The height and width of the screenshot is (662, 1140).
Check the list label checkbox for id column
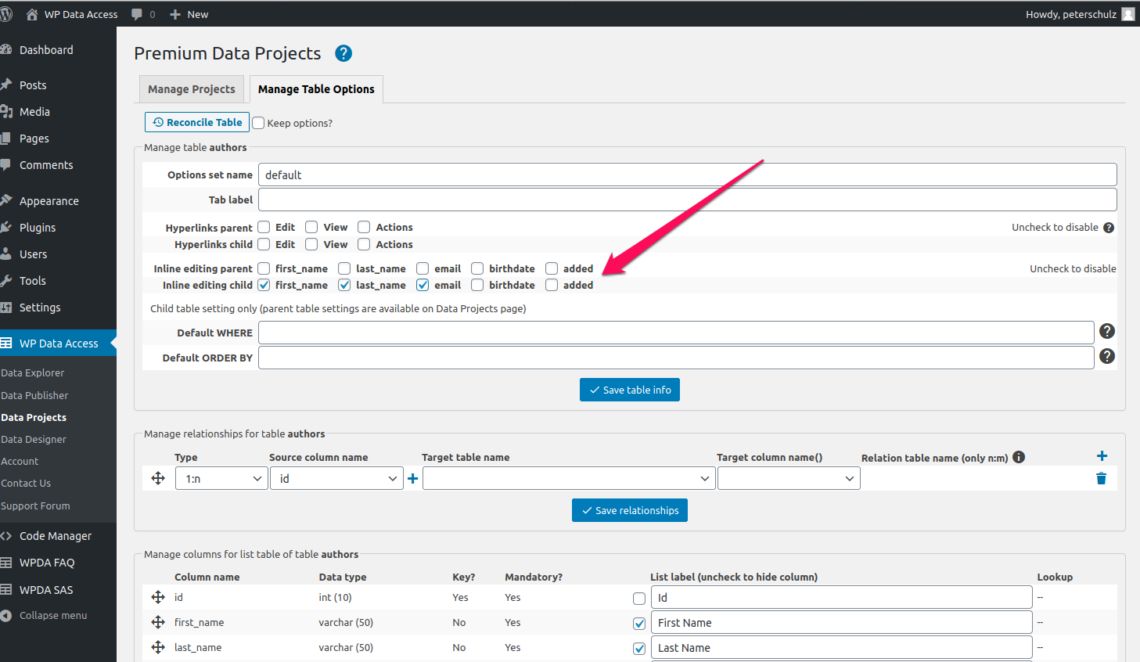[x=638, y=598]
